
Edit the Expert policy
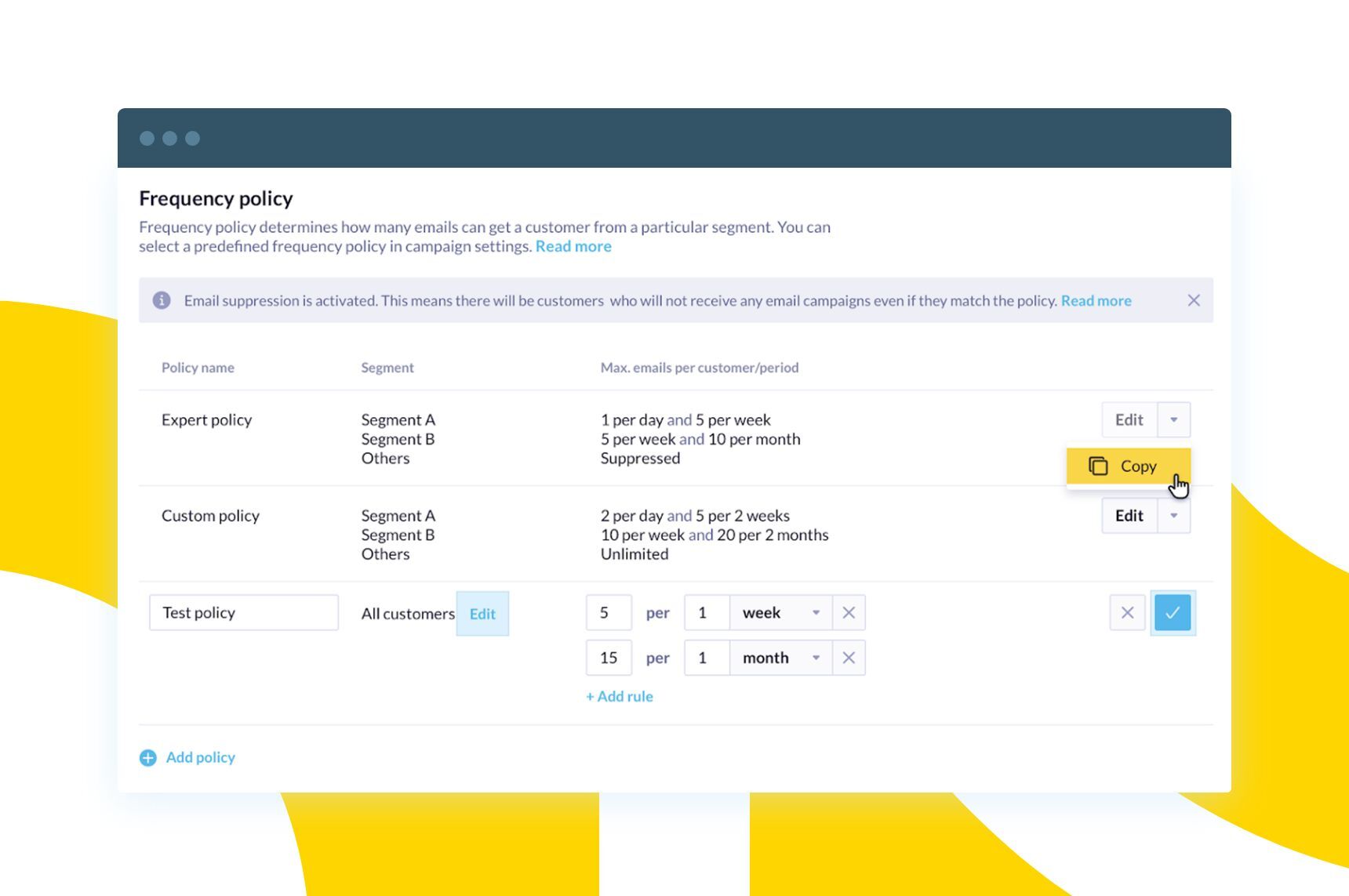(1129, 419)
